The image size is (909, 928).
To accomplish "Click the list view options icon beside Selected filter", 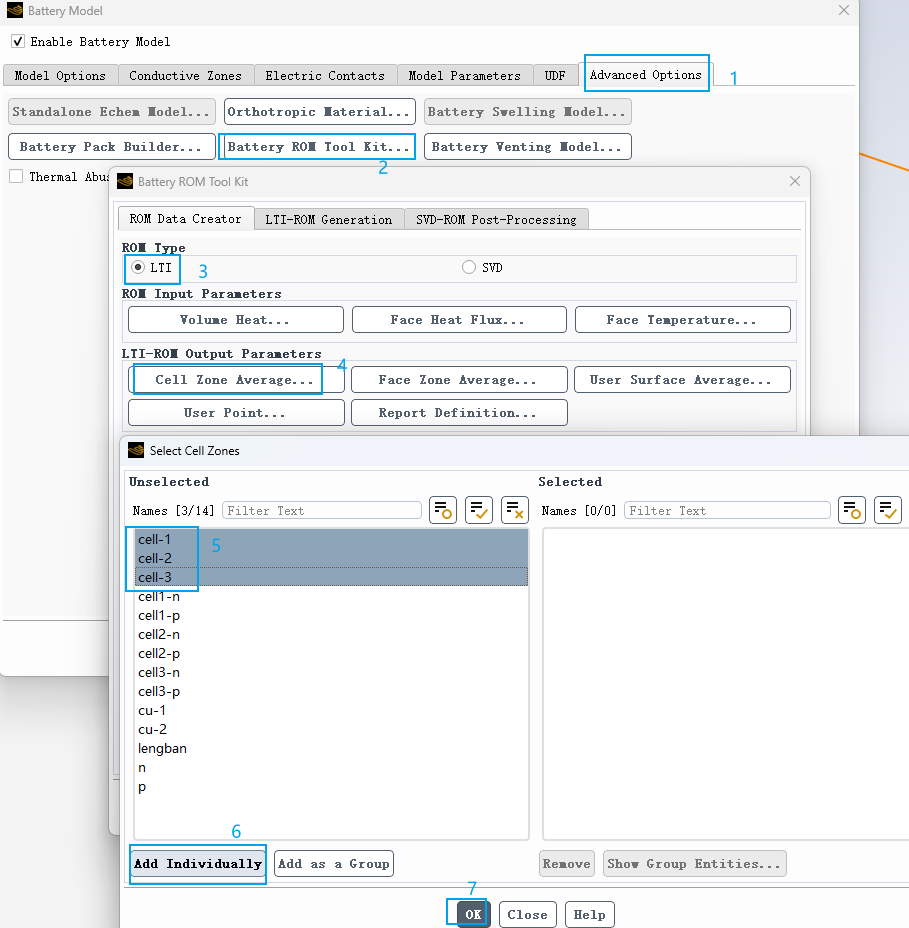I will point(852,510).
